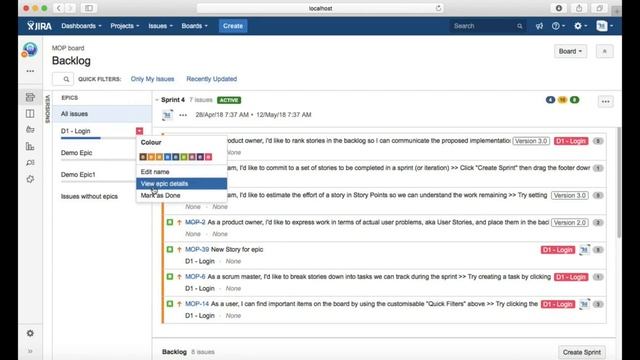
Task: Toggle the Safari sidebar button
Action: (x=89, y=8)
